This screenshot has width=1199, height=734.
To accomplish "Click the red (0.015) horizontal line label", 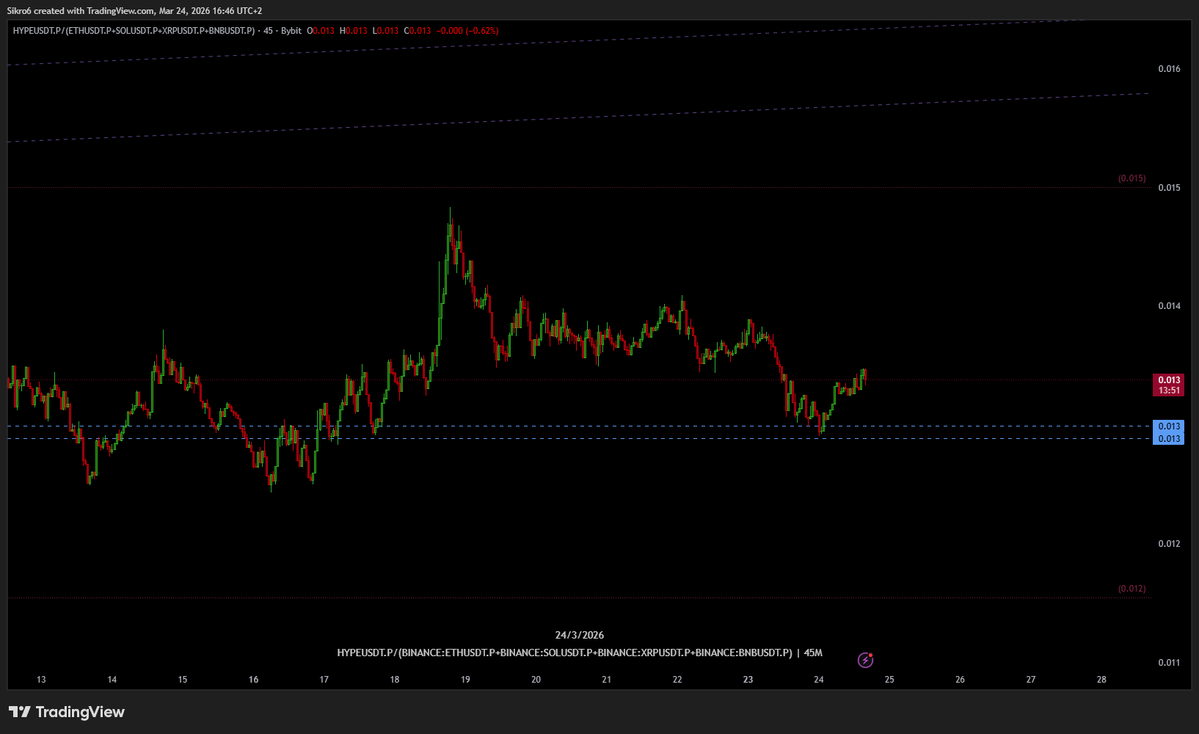I will click(x=1132, y=178).
